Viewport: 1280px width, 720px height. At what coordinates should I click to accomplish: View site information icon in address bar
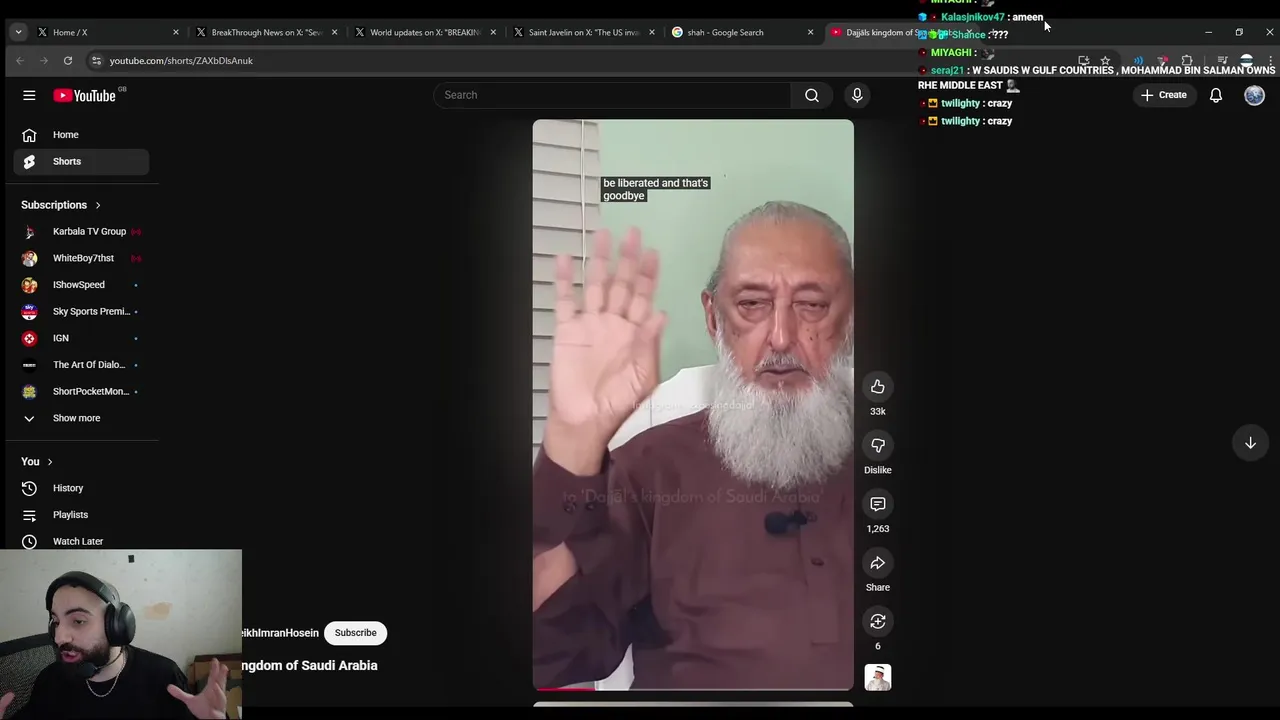coord(96,61)
